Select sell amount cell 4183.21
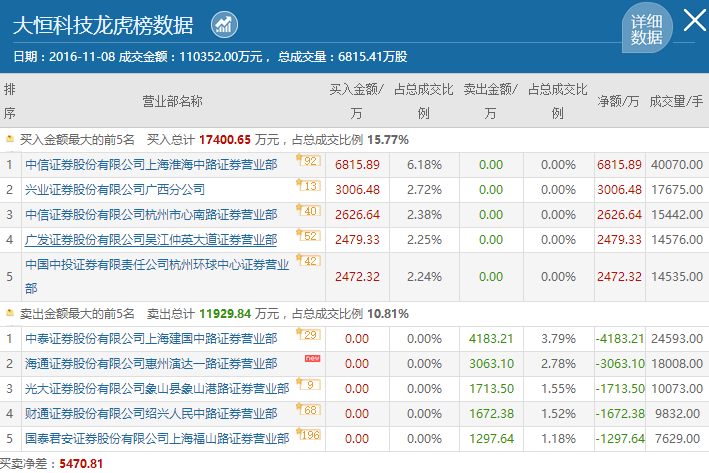709x473 pixels. point(491,338)
